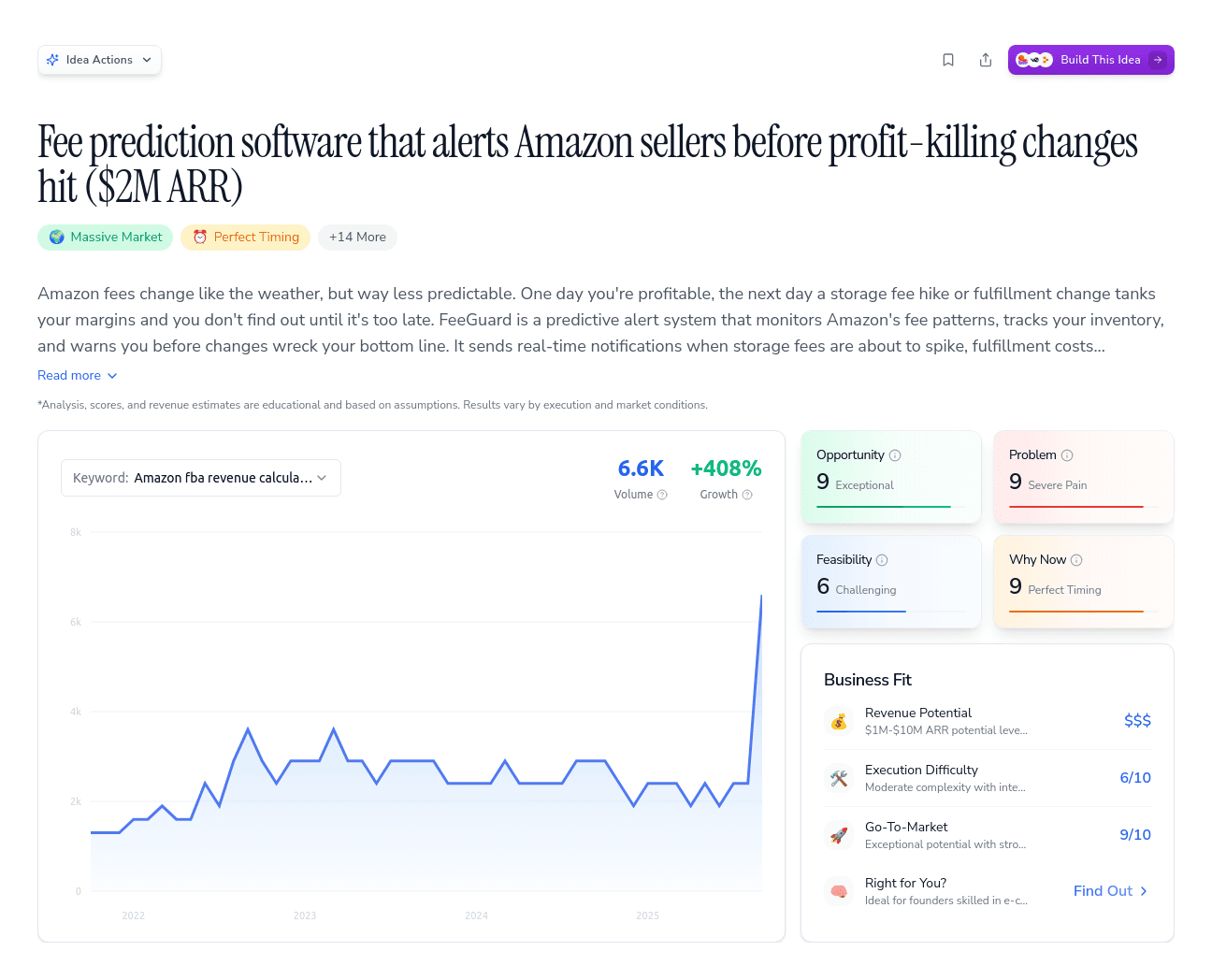The height and width of the screenshot is (980, 1212).
Task: Select the Massive Market tag
Action: click(x=105, y=238)
